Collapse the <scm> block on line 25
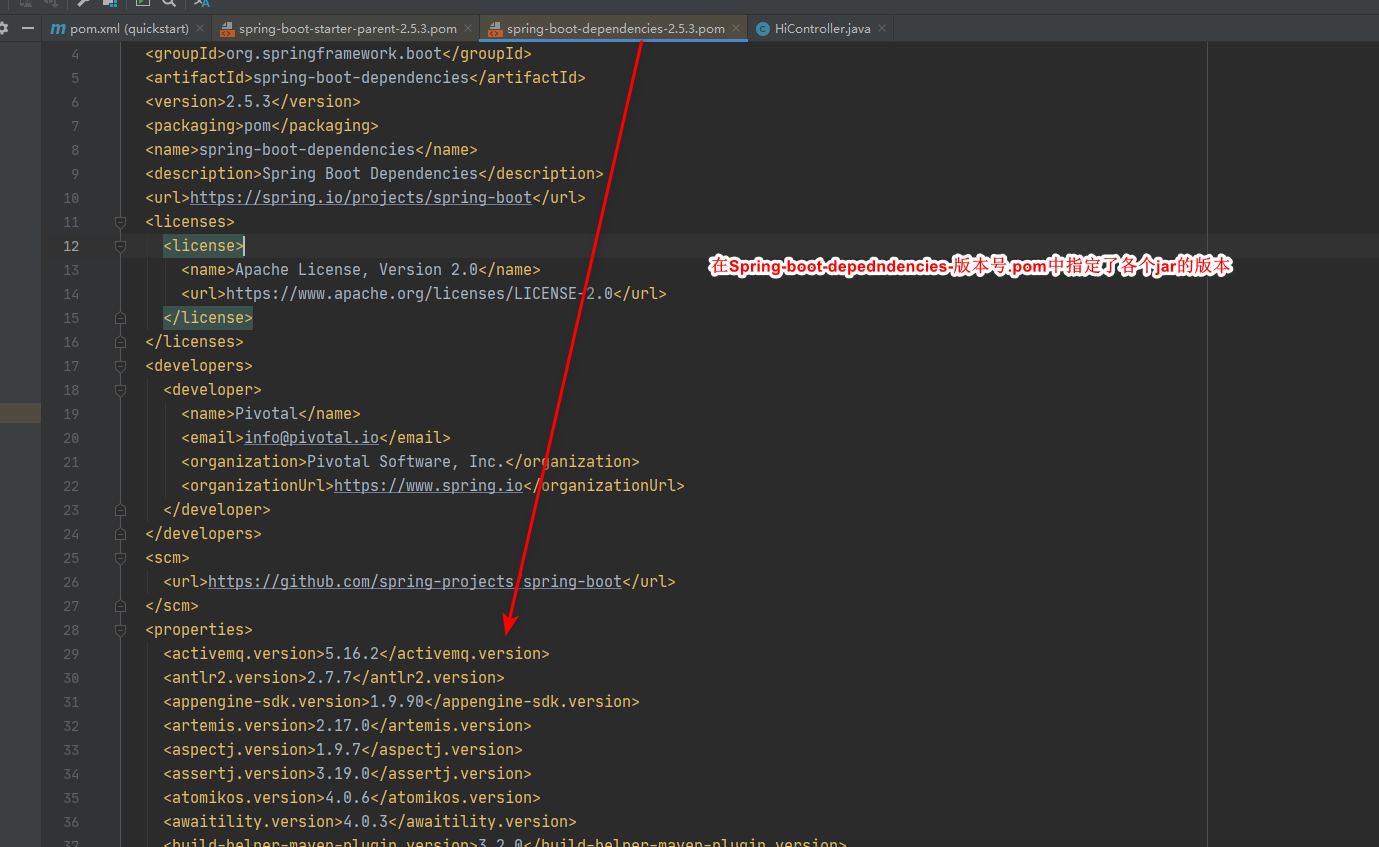1379x847 pixels. point(120,558)
